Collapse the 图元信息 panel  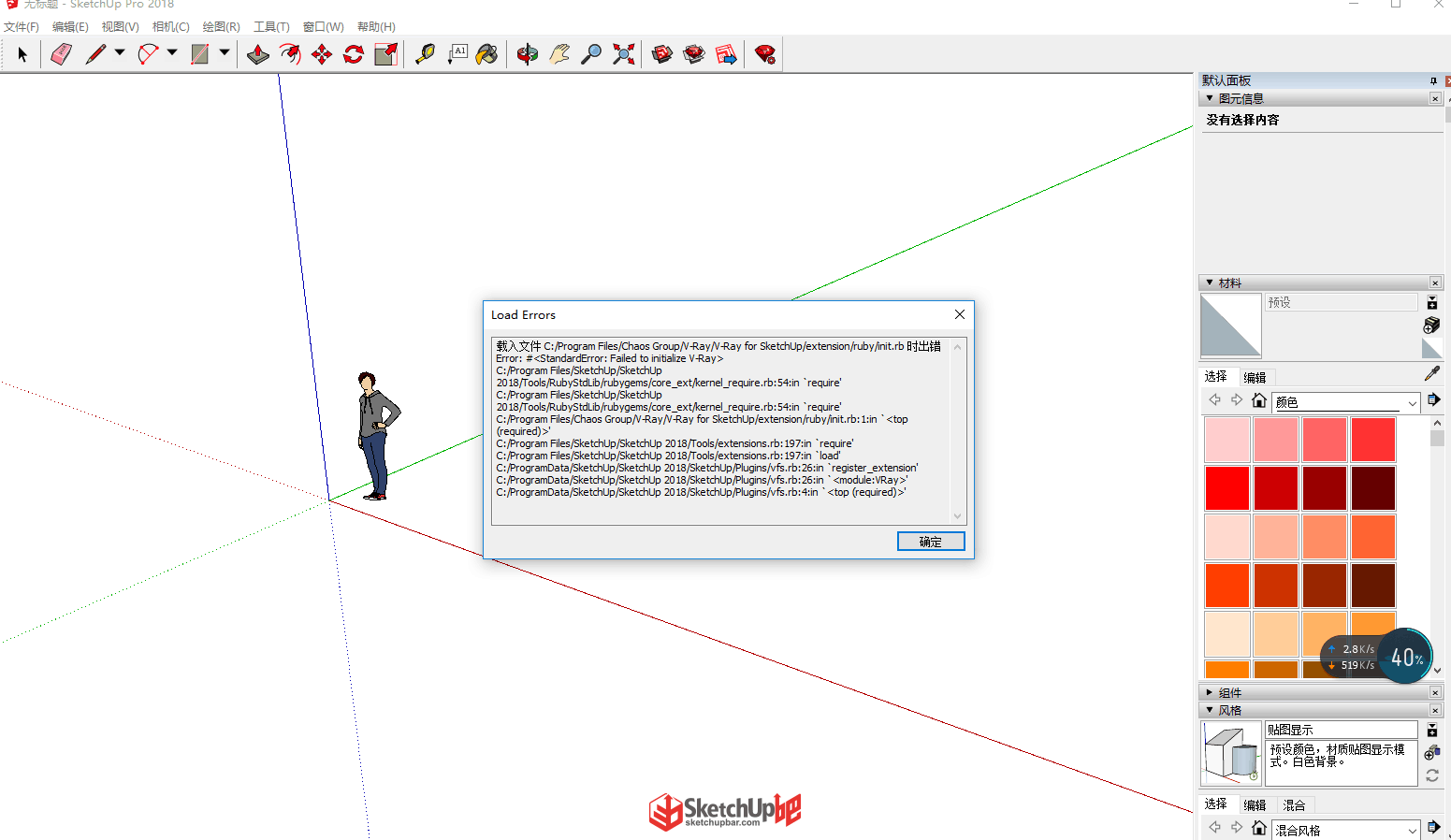tap(1210, 98)
